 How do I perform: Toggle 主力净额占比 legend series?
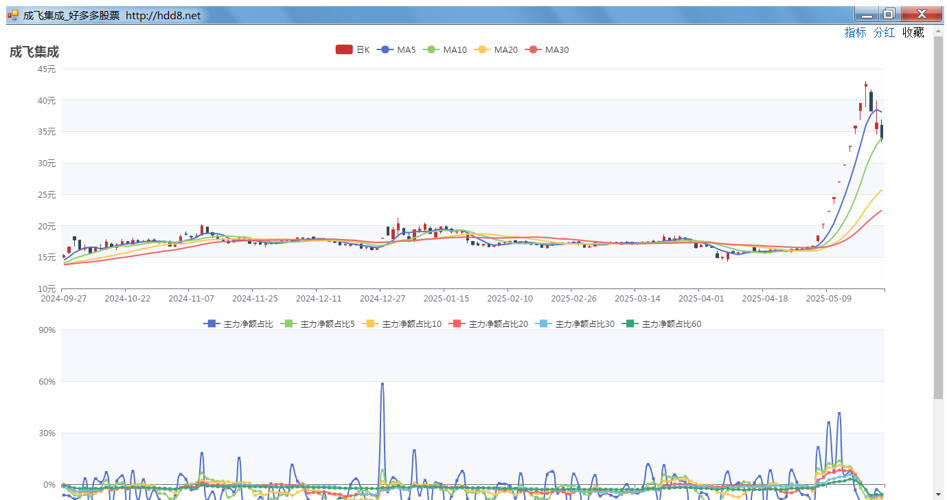(x=238, y=324)
